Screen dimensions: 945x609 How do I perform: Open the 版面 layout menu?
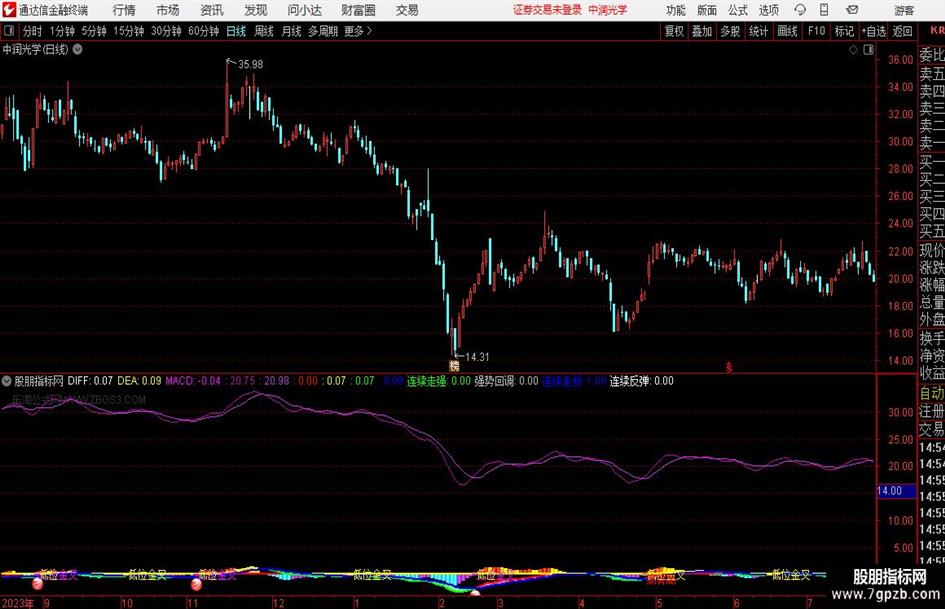707,10
